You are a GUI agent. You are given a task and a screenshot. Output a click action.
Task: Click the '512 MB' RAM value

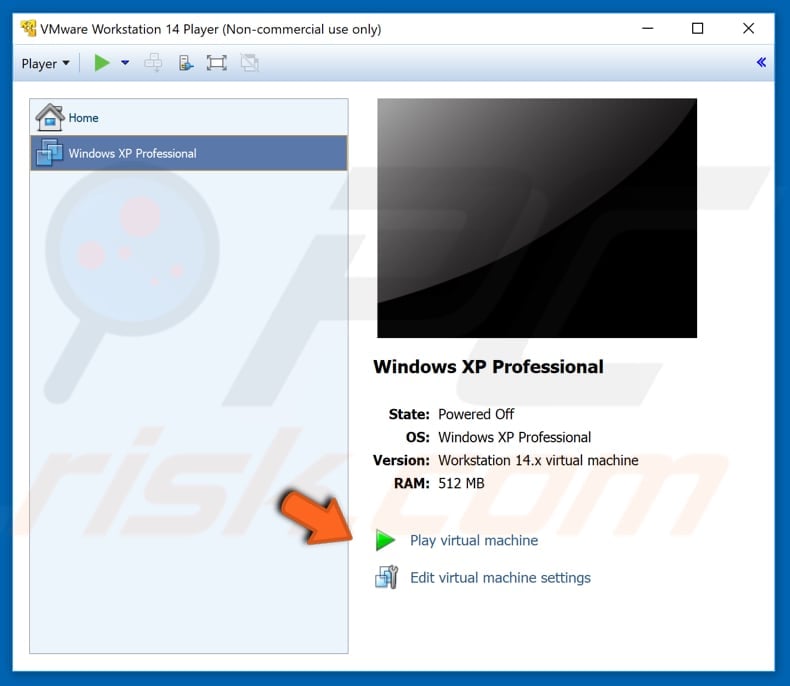pos(461,484)
